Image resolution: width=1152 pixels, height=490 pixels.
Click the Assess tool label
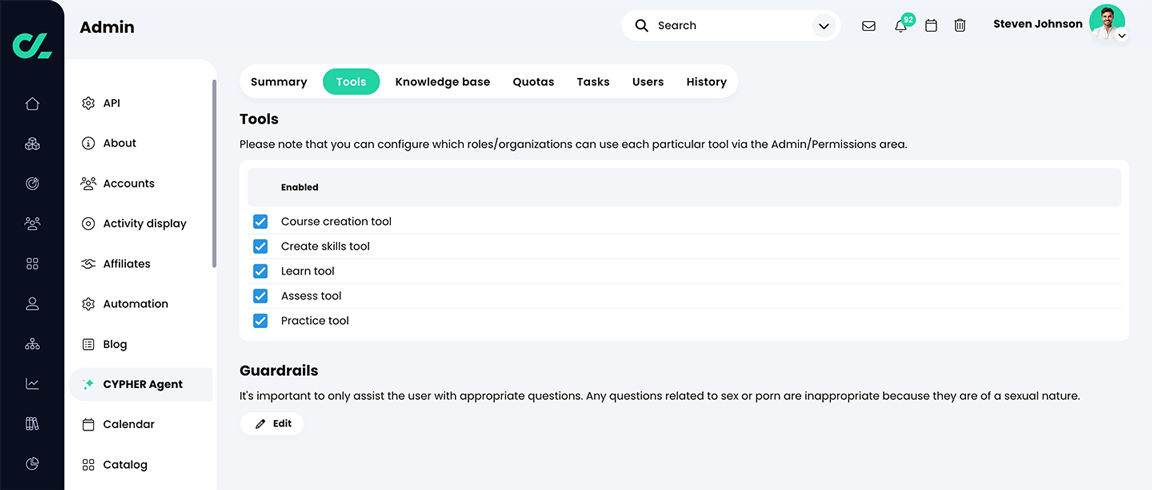[x=312, y=296]
